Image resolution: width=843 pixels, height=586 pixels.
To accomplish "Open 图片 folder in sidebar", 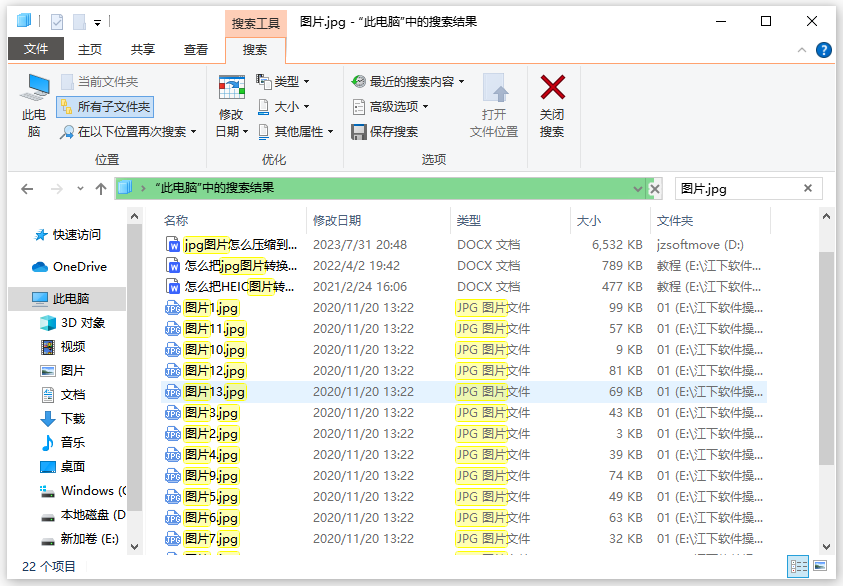I will point(63,370).
